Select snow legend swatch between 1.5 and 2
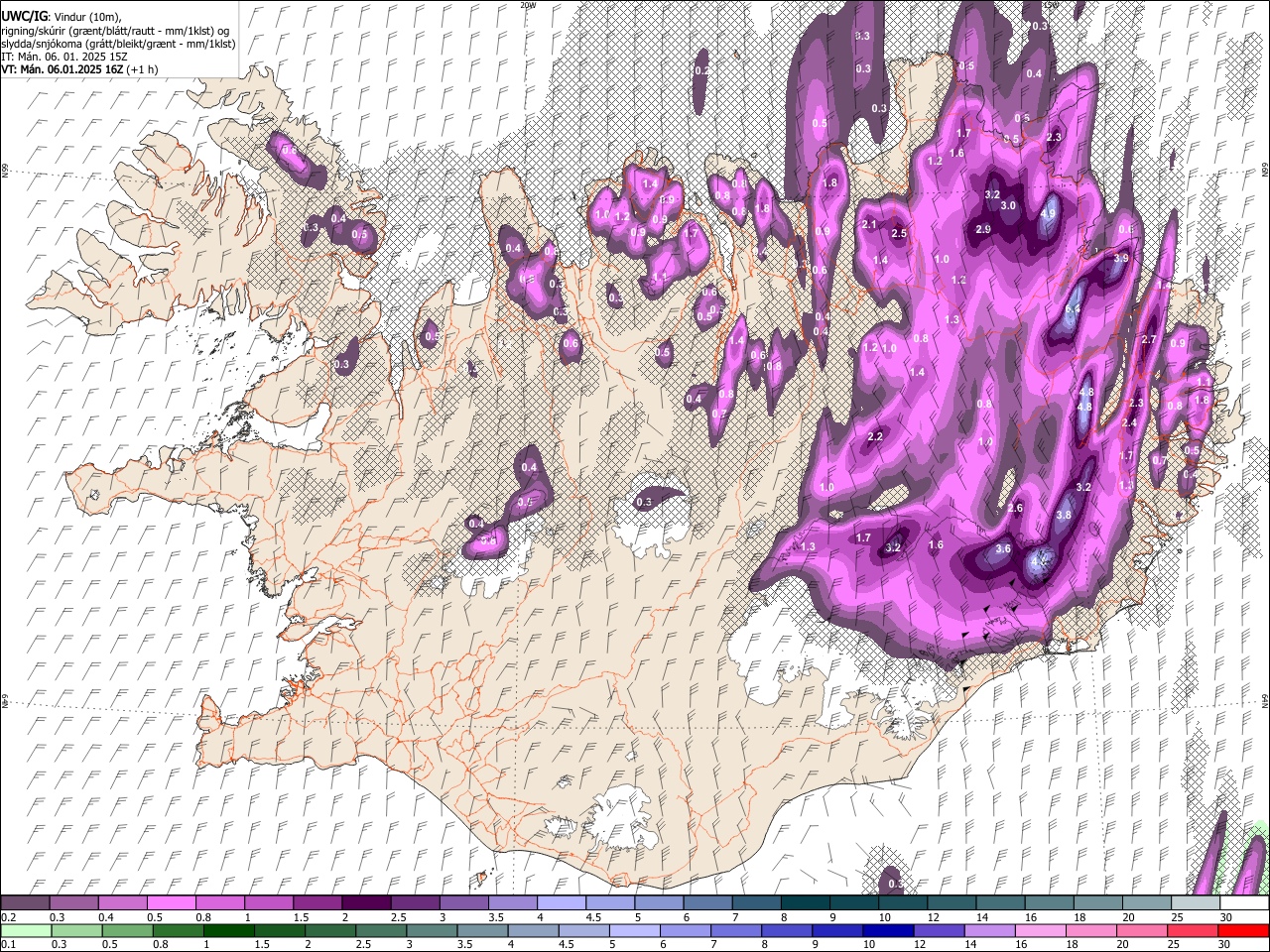 pos(317,903)
